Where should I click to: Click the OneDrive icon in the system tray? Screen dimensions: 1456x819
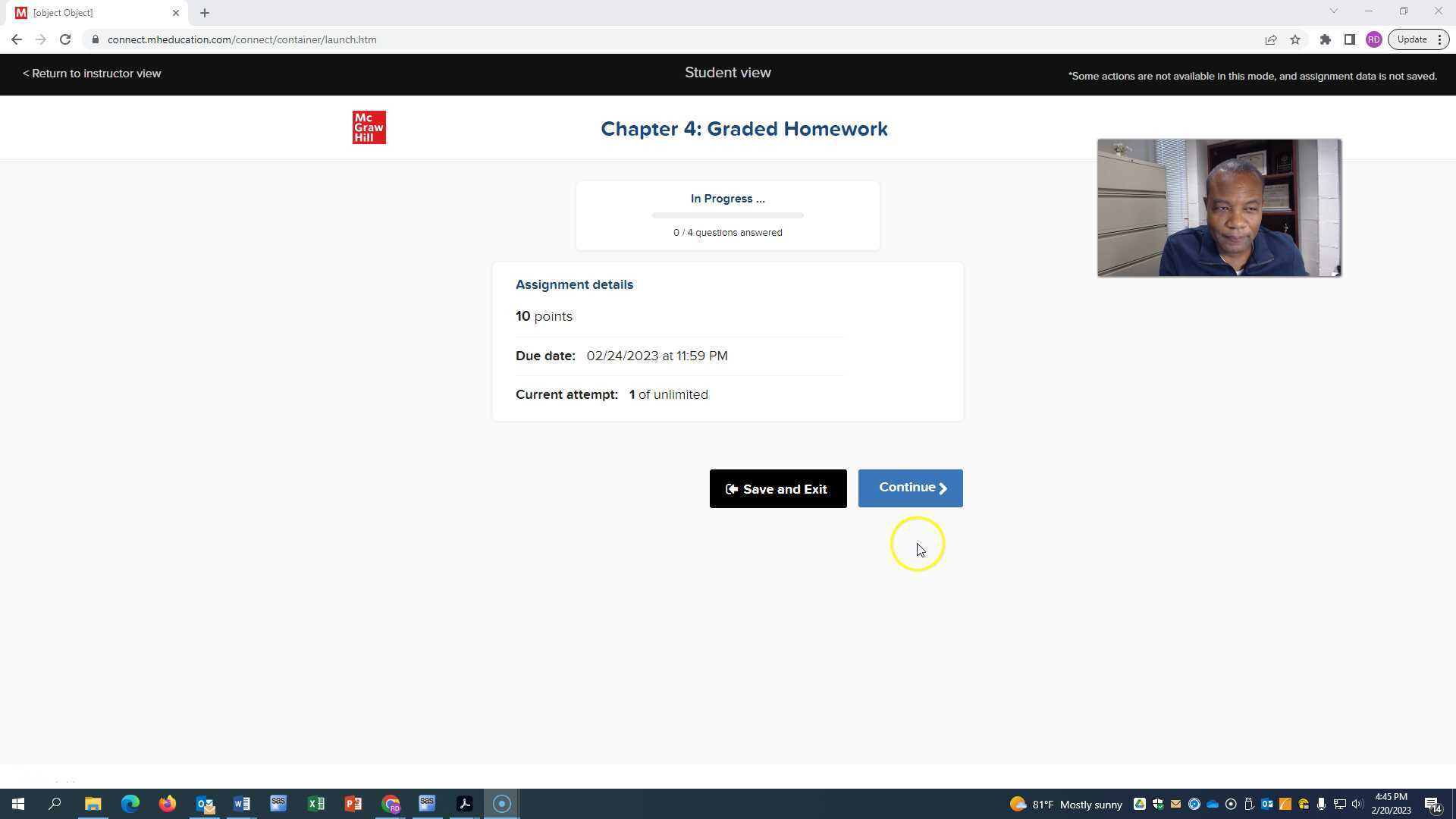(1212, 804)
